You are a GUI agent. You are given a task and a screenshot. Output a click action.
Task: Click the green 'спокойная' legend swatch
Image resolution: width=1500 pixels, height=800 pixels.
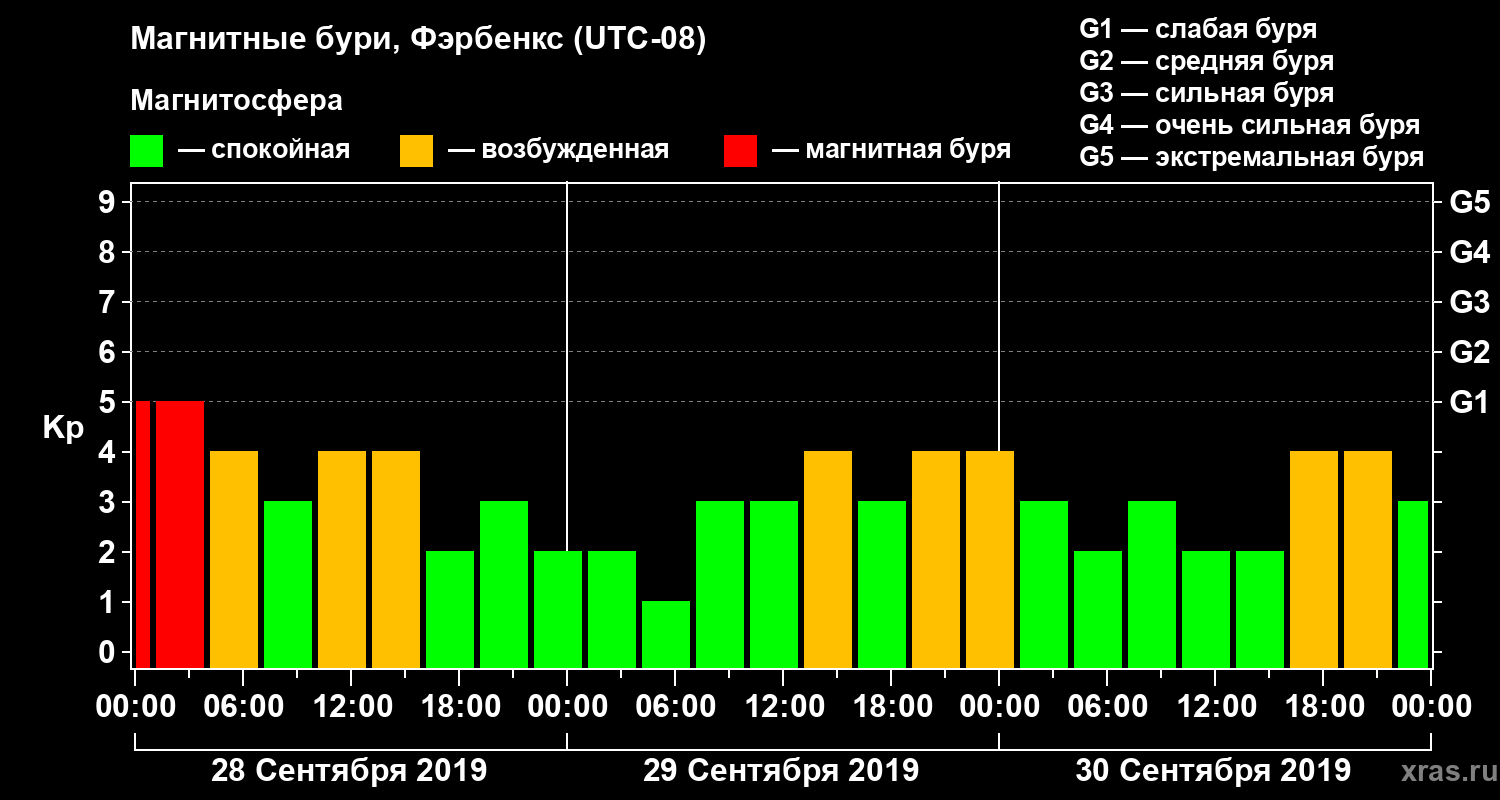coord(146,151)
